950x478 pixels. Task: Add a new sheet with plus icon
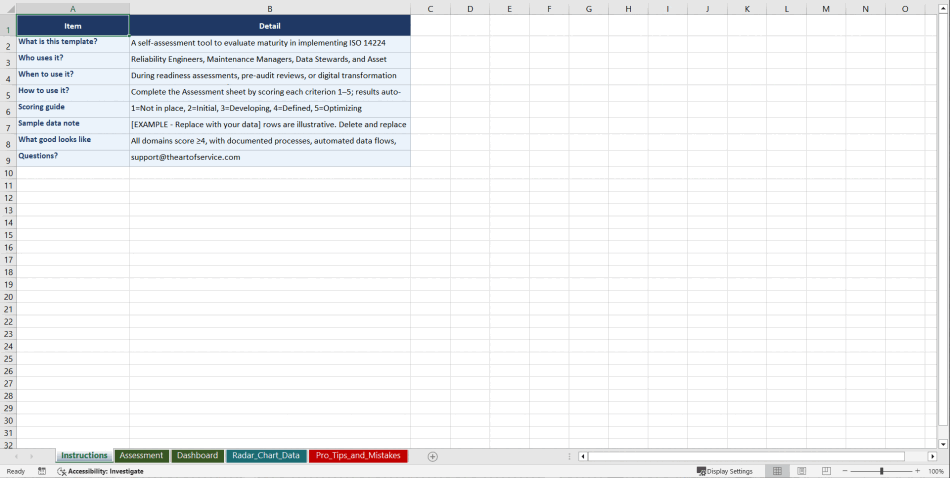tap(432, 456)
